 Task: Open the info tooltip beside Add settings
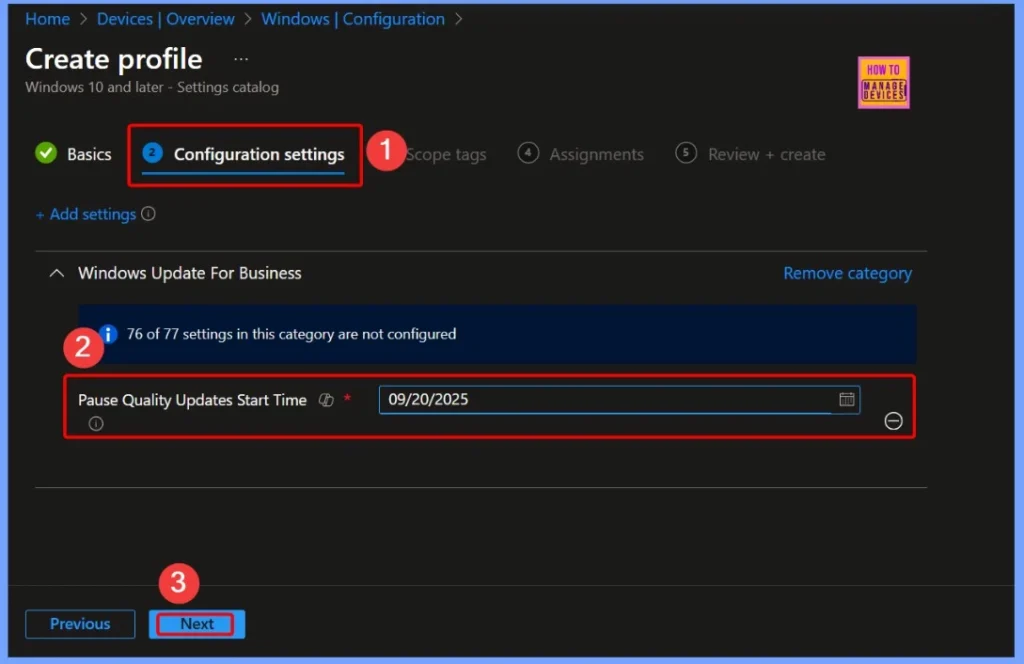click(148, 214)
